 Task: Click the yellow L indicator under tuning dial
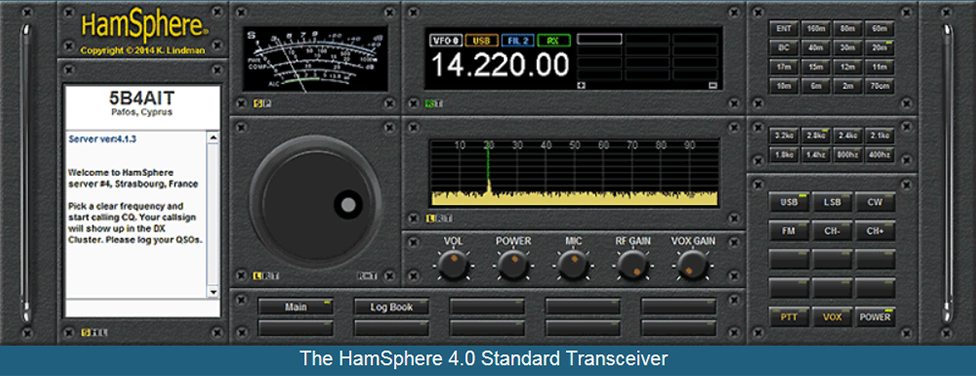click(x=256, y=276)
